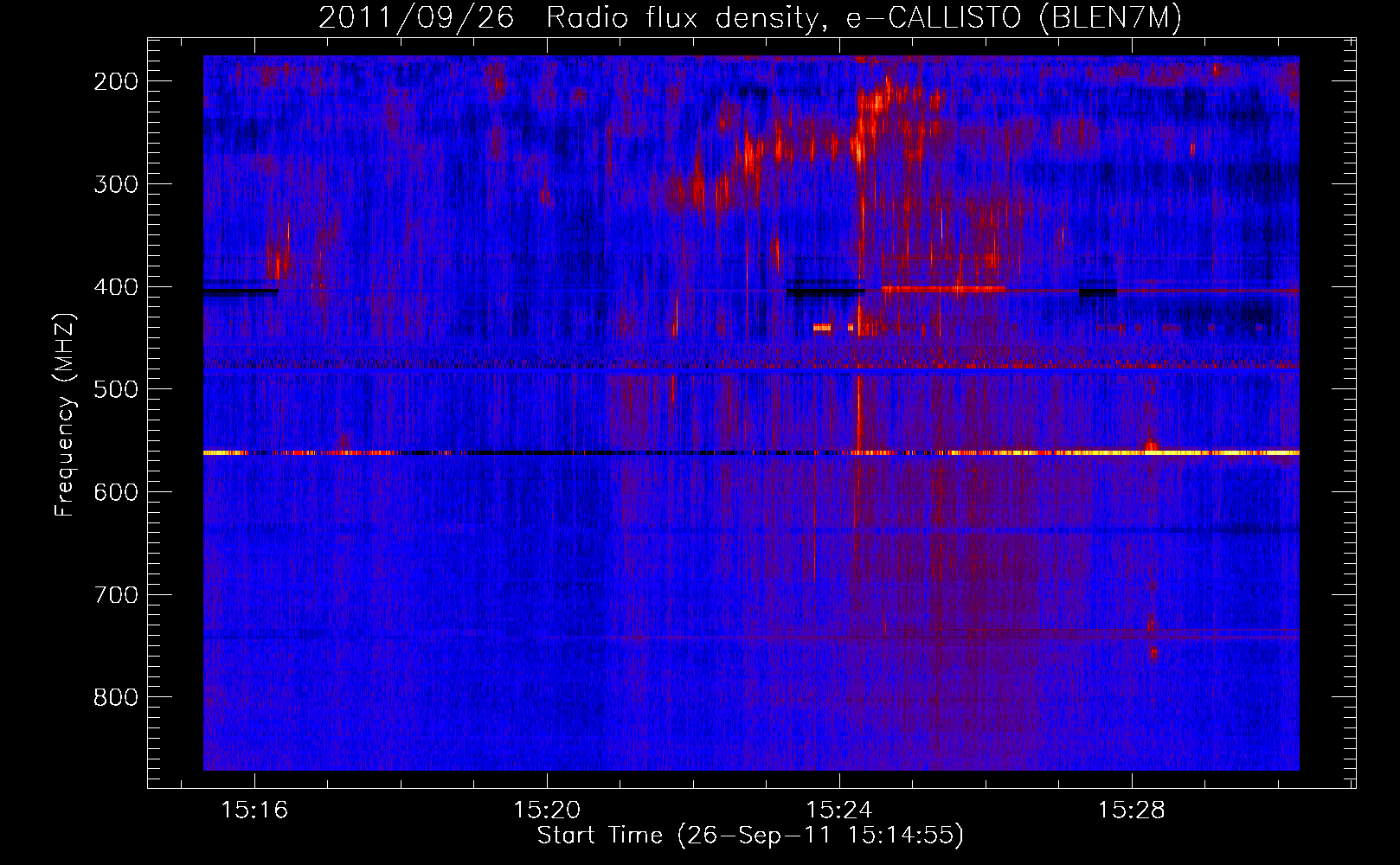Click the 200 frequency tick label
The height and width of the screenshot is (865, 1400).
point(116,81)
